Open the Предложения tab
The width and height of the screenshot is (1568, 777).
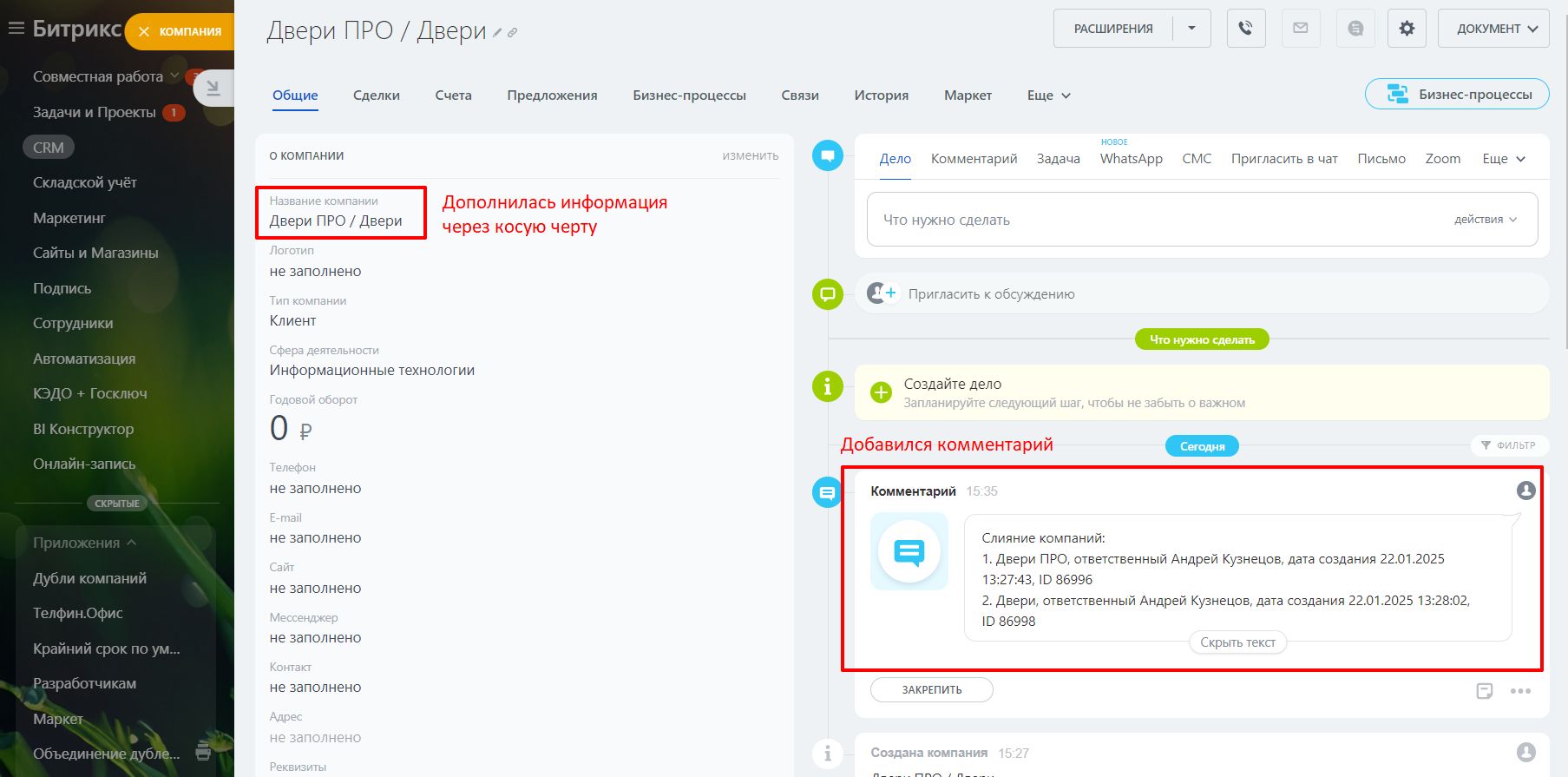[553, 95]
